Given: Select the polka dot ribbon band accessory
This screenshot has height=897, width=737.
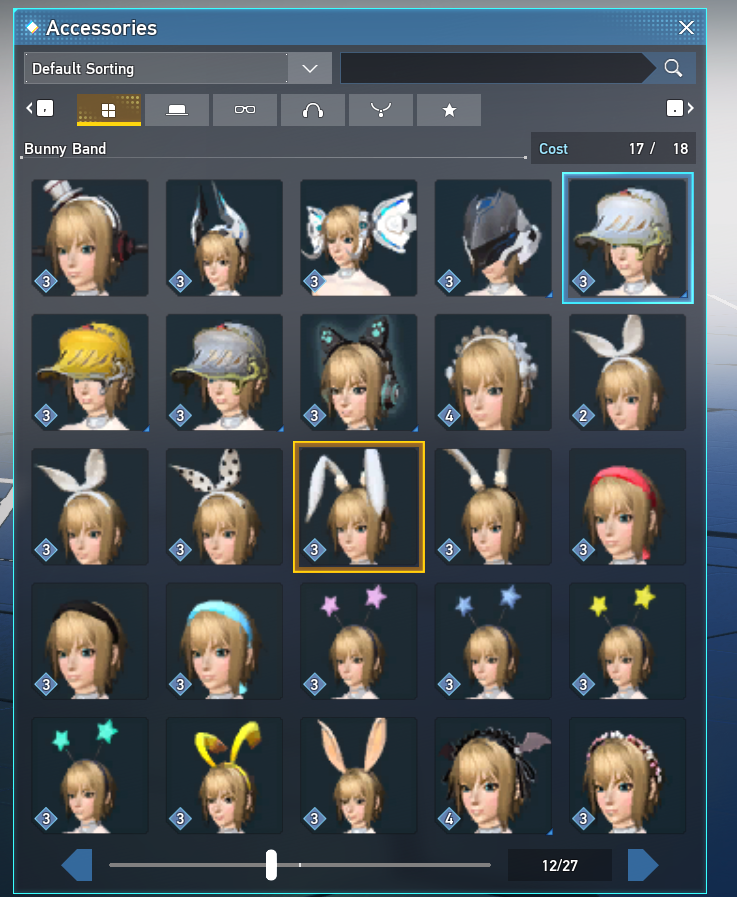Looking at the screenshot, I should 224,507.
